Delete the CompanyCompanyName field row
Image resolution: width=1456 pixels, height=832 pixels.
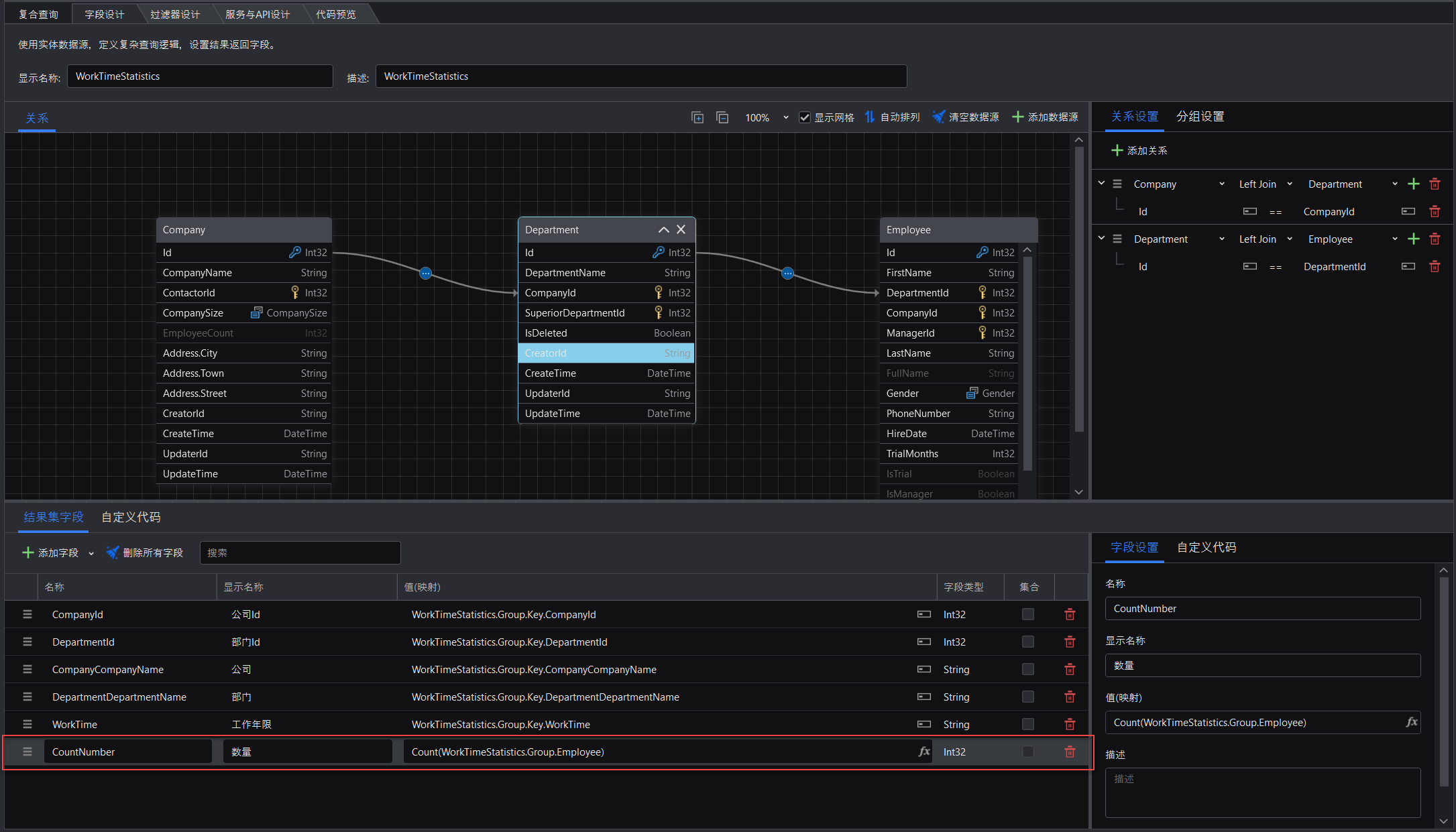(x=1070, y=669)
